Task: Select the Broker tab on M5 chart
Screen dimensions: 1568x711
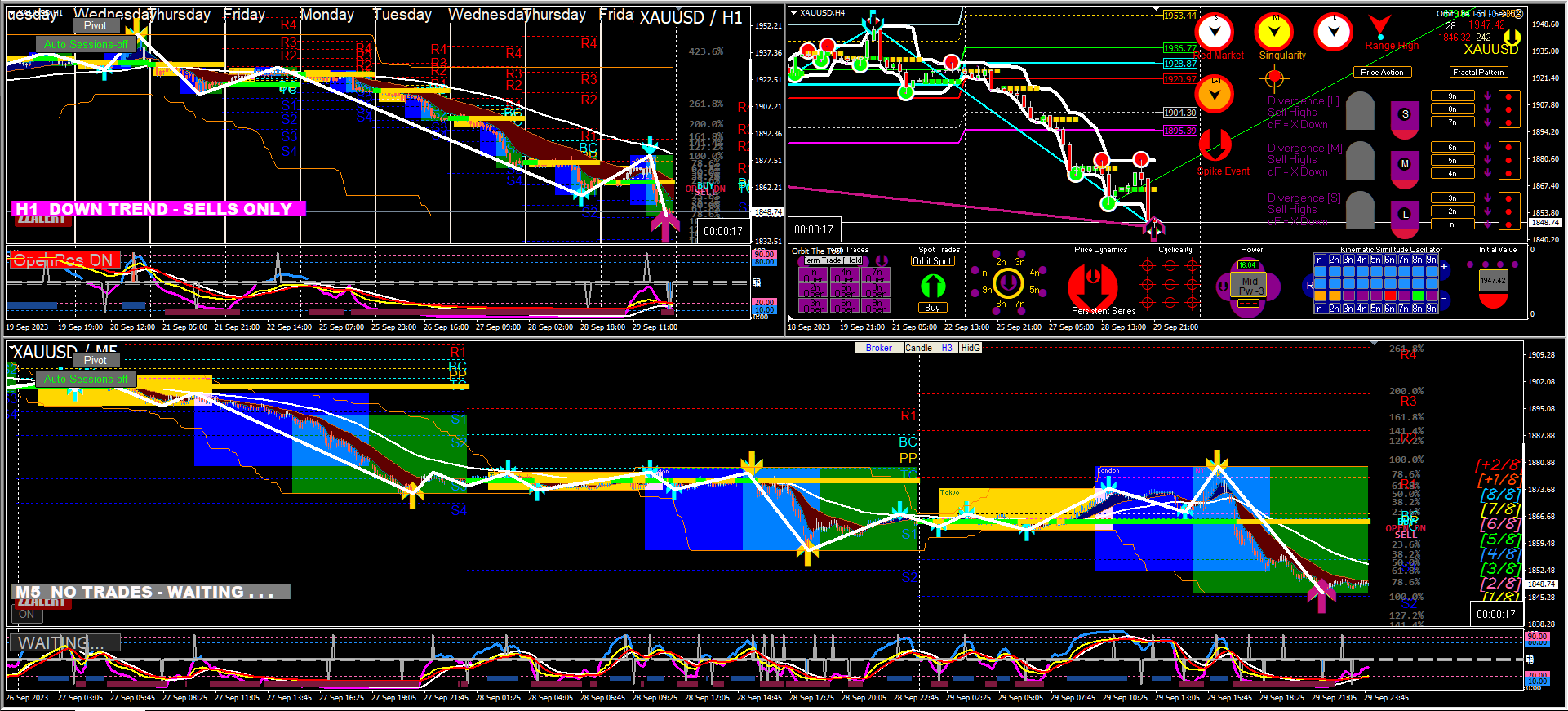Action: tap(879, 348)
